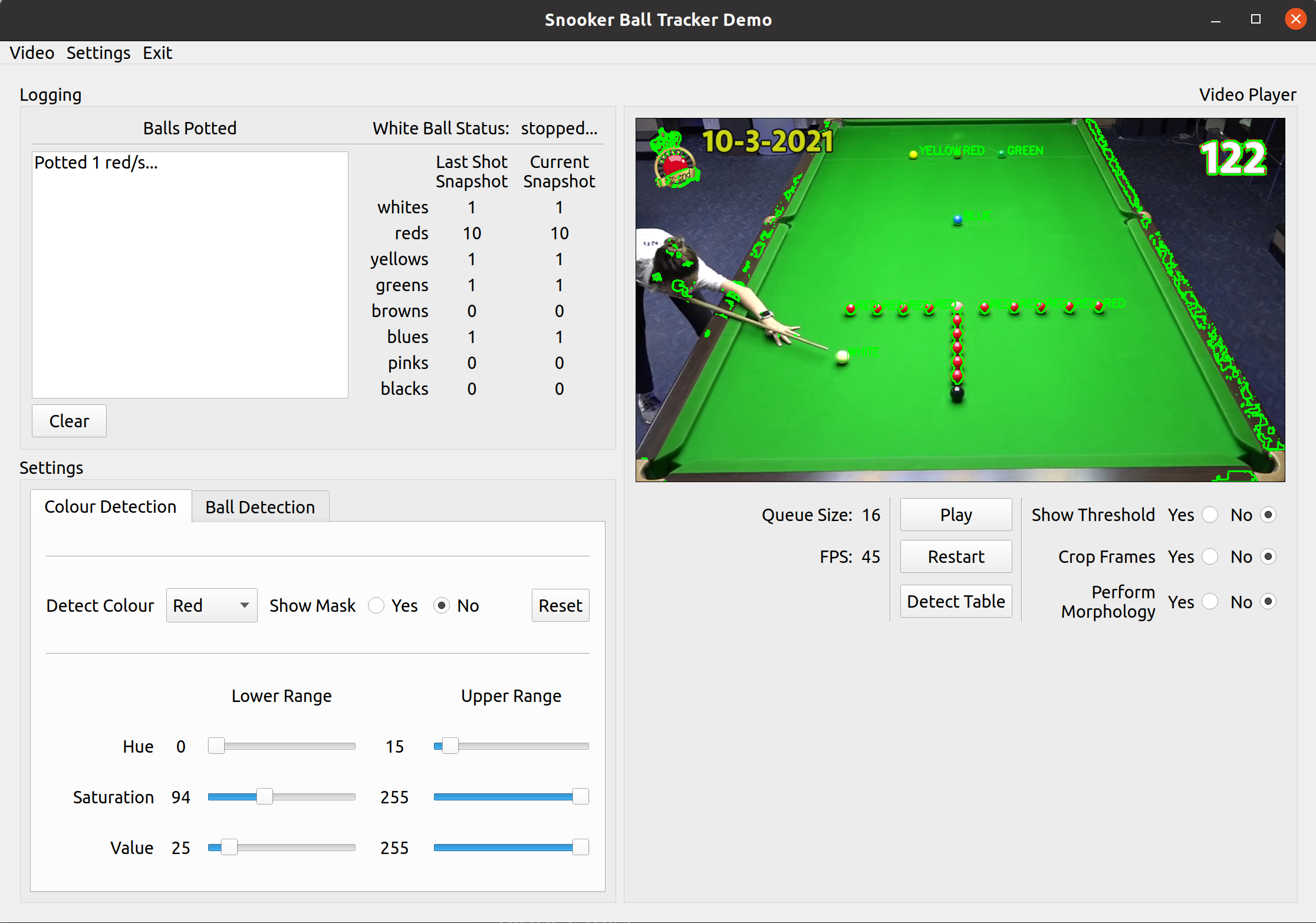Click the Balls Potted log text area
1316x923 pixels.
point(190,275)
